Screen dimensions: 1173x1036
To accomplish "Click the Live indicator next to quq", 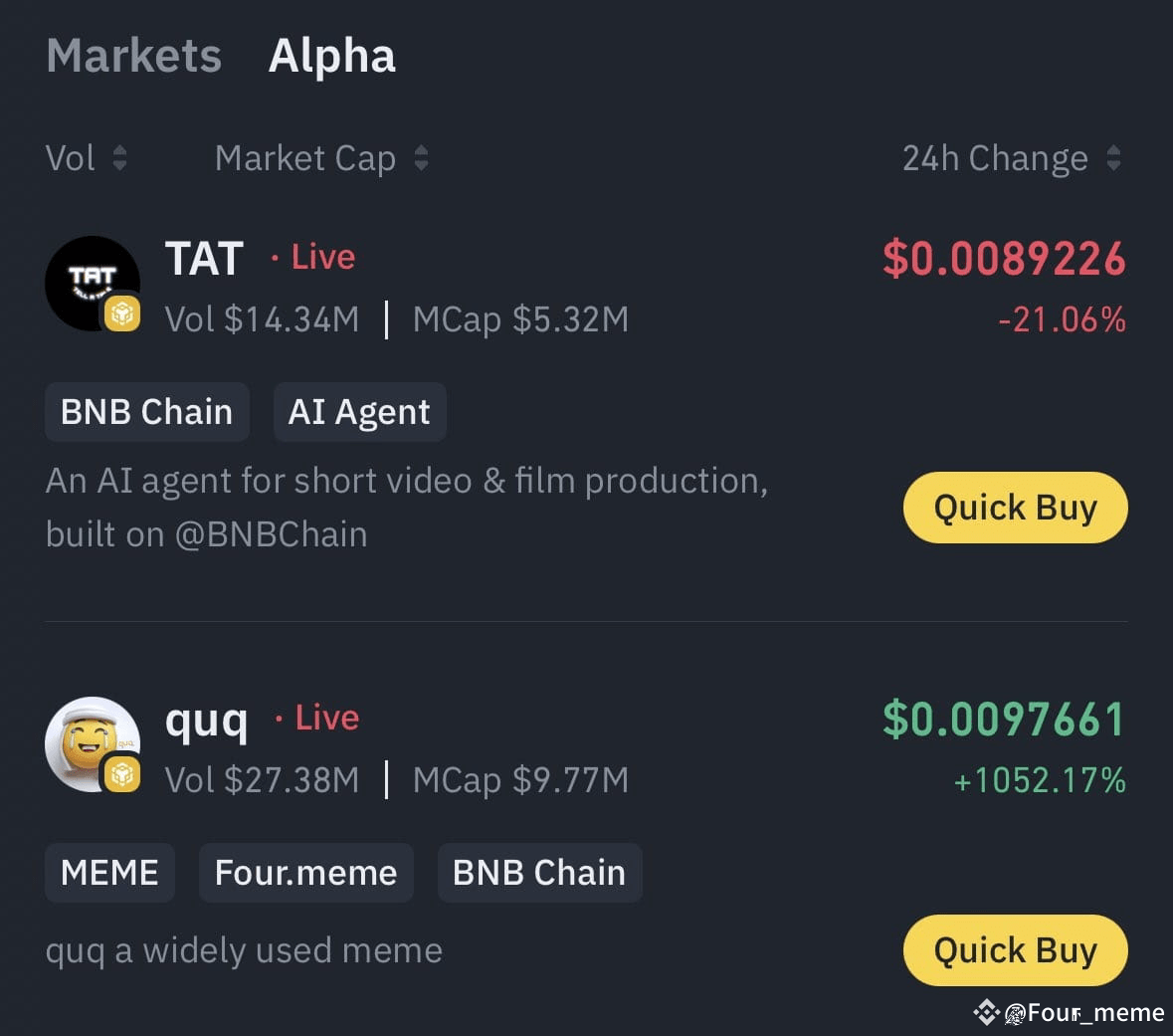I will click(325, 718).
